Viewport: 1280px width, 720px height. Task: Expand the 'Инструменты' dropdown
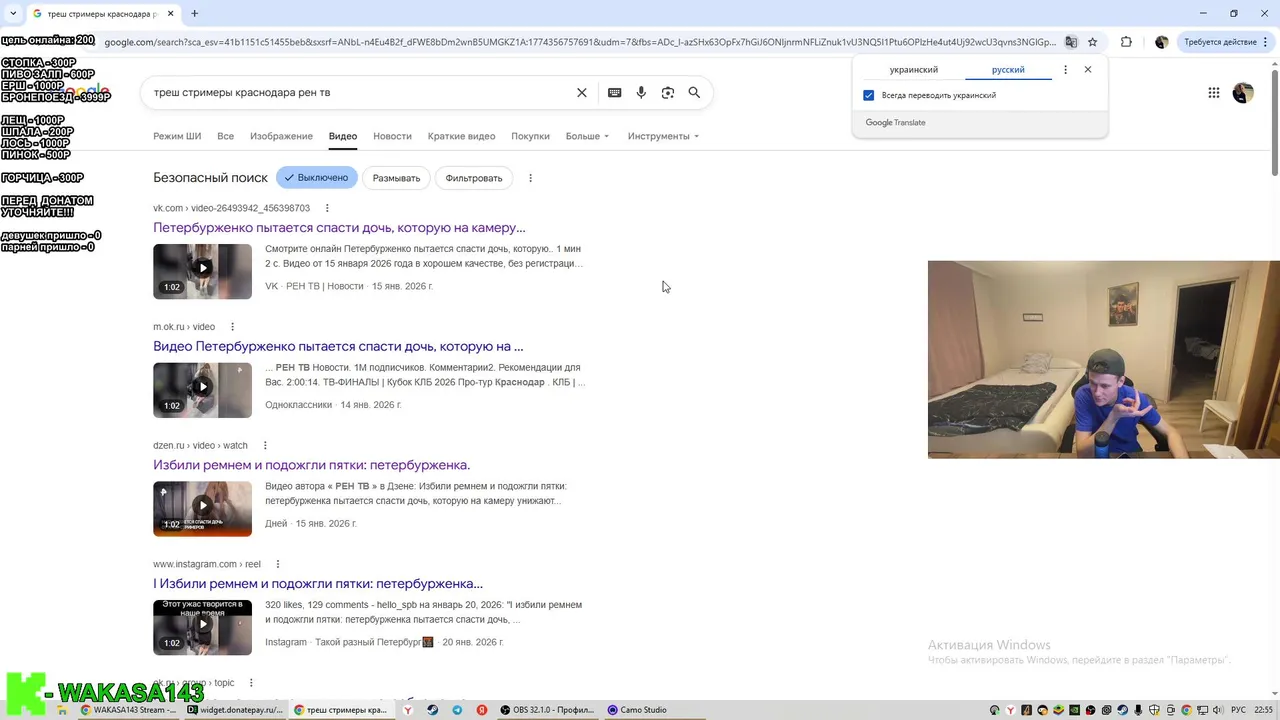coord(663,136)
